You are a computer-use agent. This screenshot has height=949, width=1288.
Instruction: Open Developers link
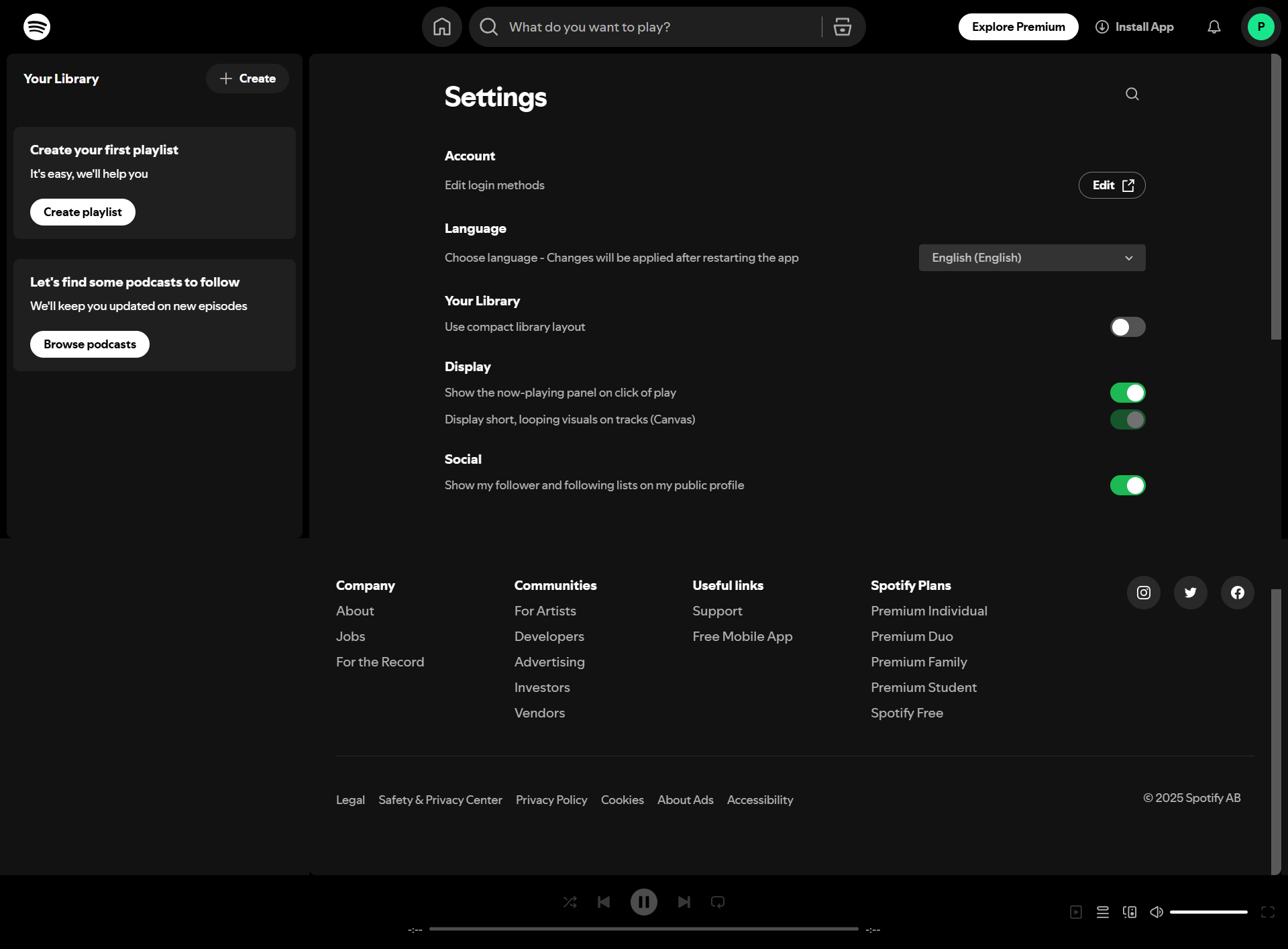[x=549, y=636]
